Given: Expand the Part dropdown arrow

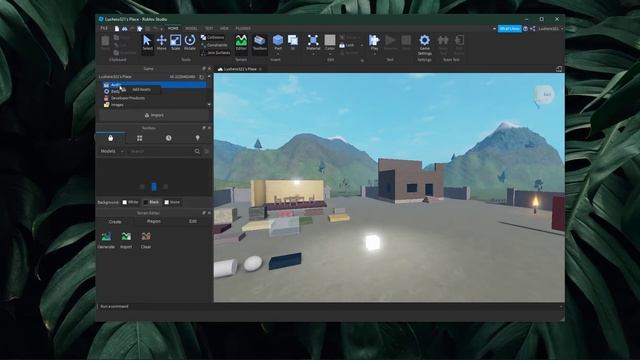Looking at the screenshot, I should tap(278, 53).
